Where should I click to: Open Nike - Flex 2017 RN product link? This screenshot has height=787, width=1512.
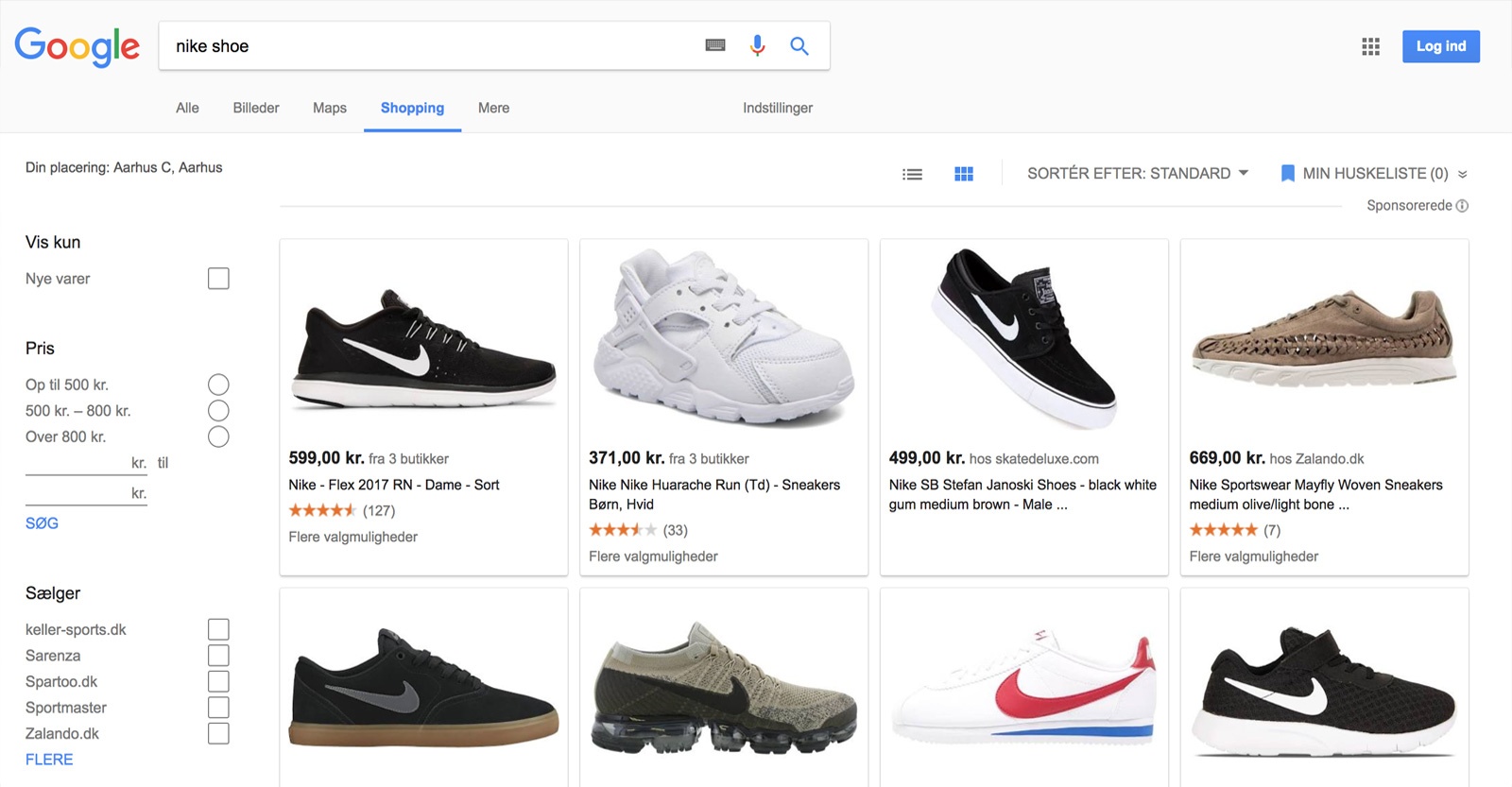click(x=394, y=485)
